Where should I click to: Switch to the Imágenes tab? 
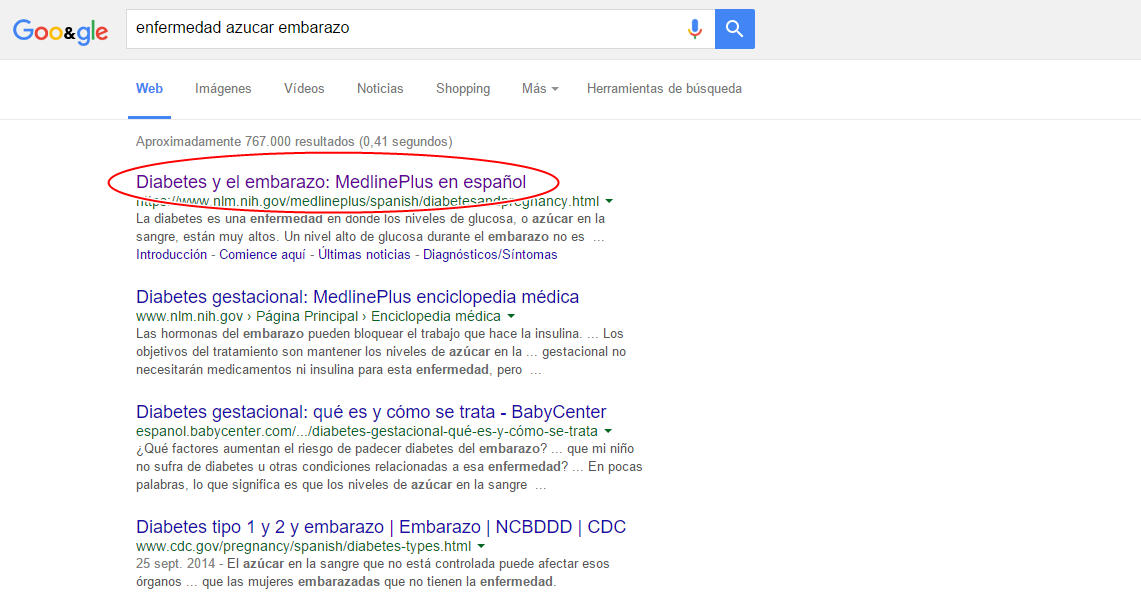[x=223, y=89]
